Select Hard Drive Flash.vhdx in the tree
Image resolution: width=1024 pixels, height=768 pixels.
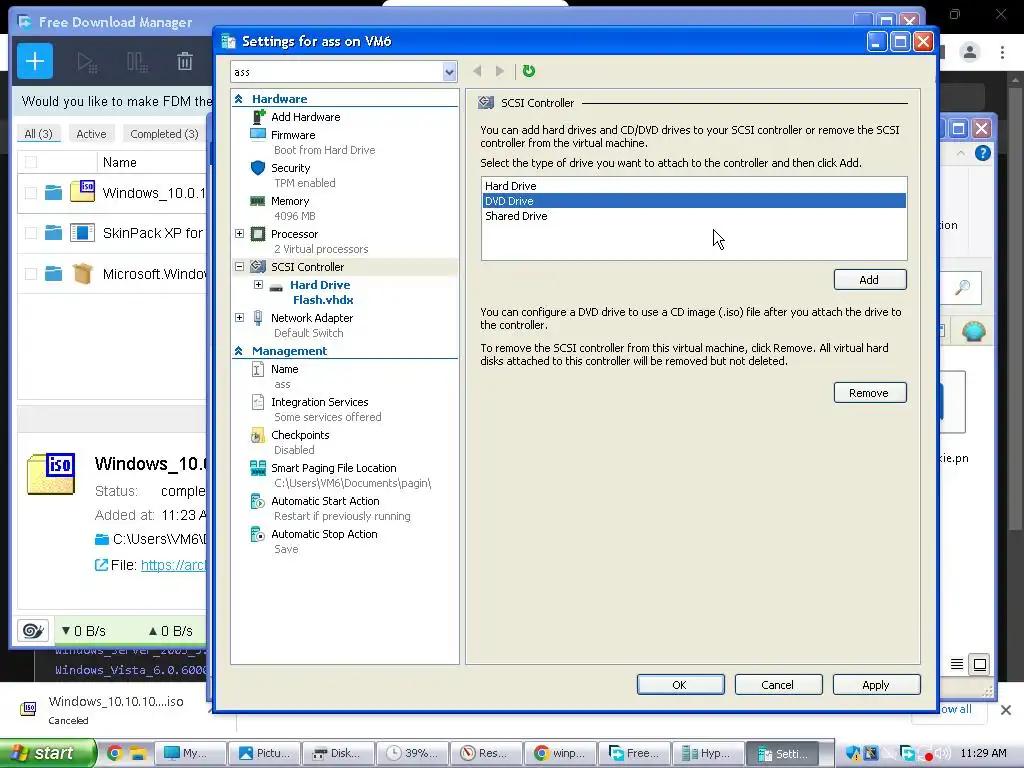click(x=322, y=293)
